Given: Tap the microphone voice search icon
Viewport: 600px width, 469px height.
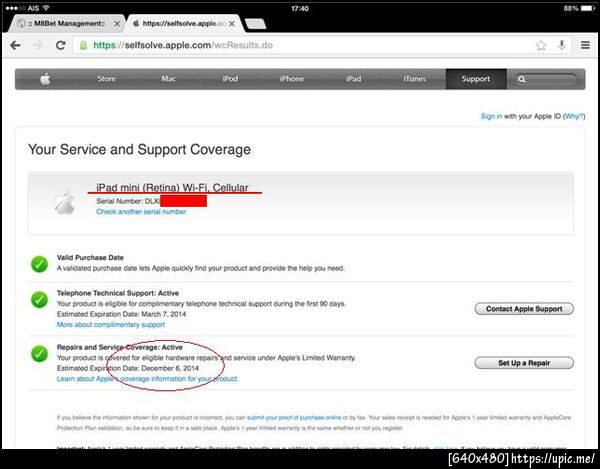Looking at the screenshot, I should tap(561, 45).
